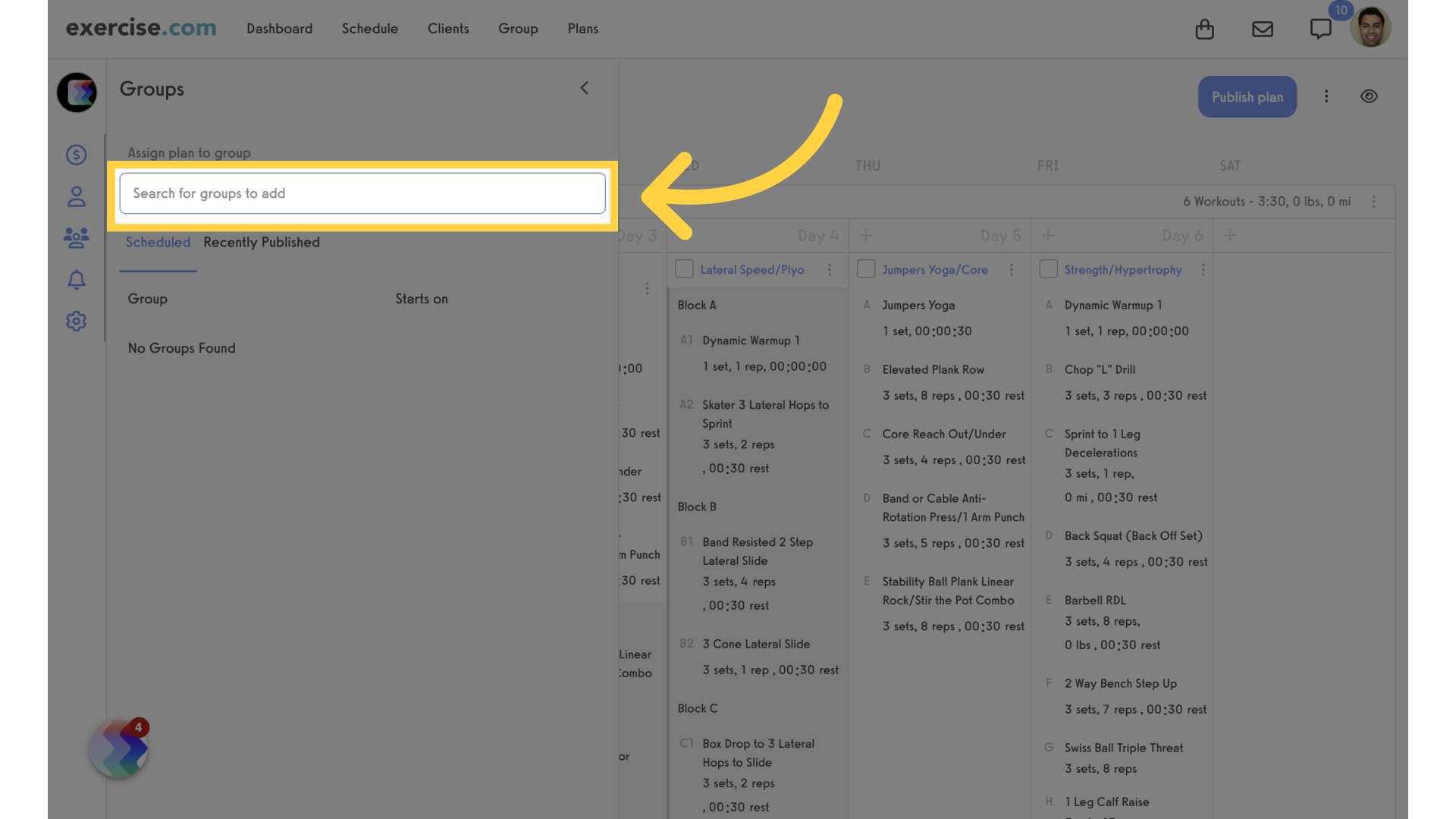
Task: Open Strength/Hypertrophy workout options menu
Action: point(1203,270)
